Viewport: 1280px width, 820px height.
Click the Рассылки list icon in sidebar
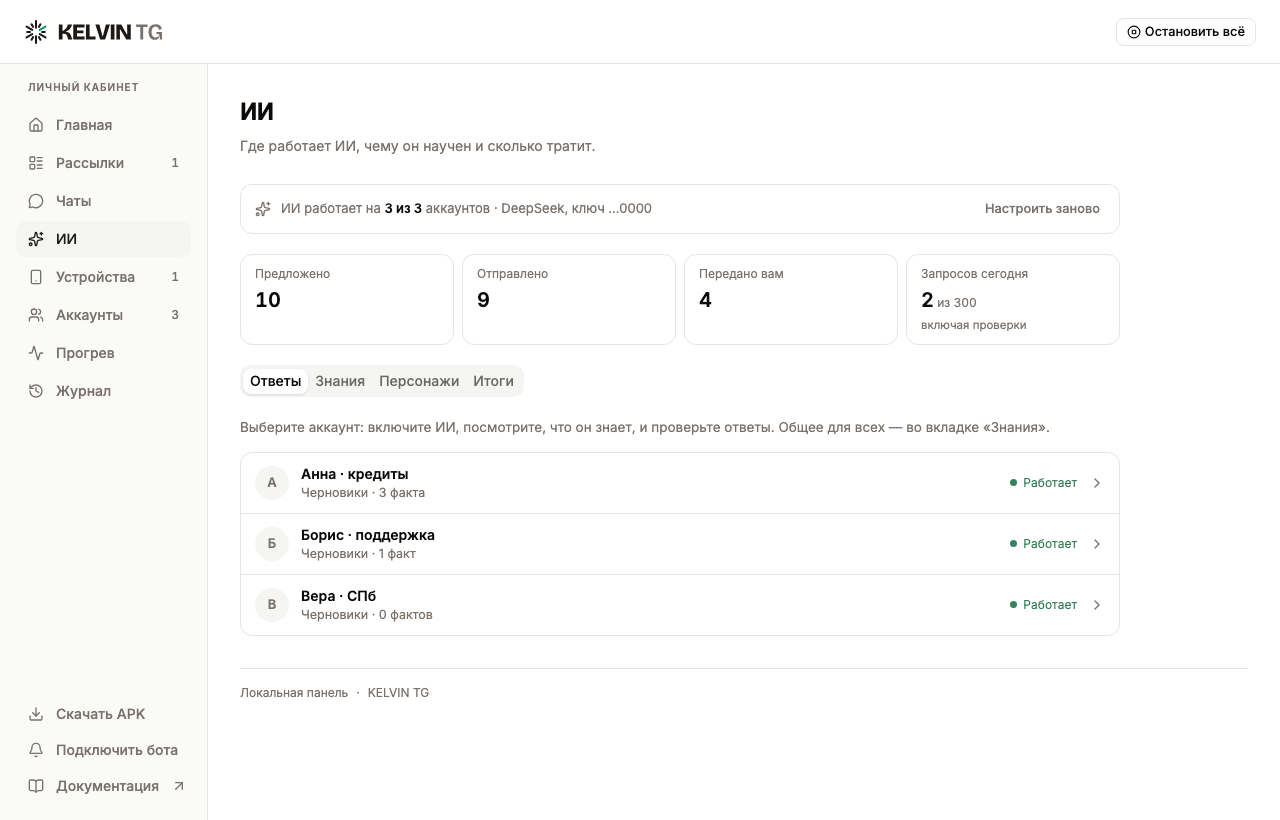pos(36,163)
